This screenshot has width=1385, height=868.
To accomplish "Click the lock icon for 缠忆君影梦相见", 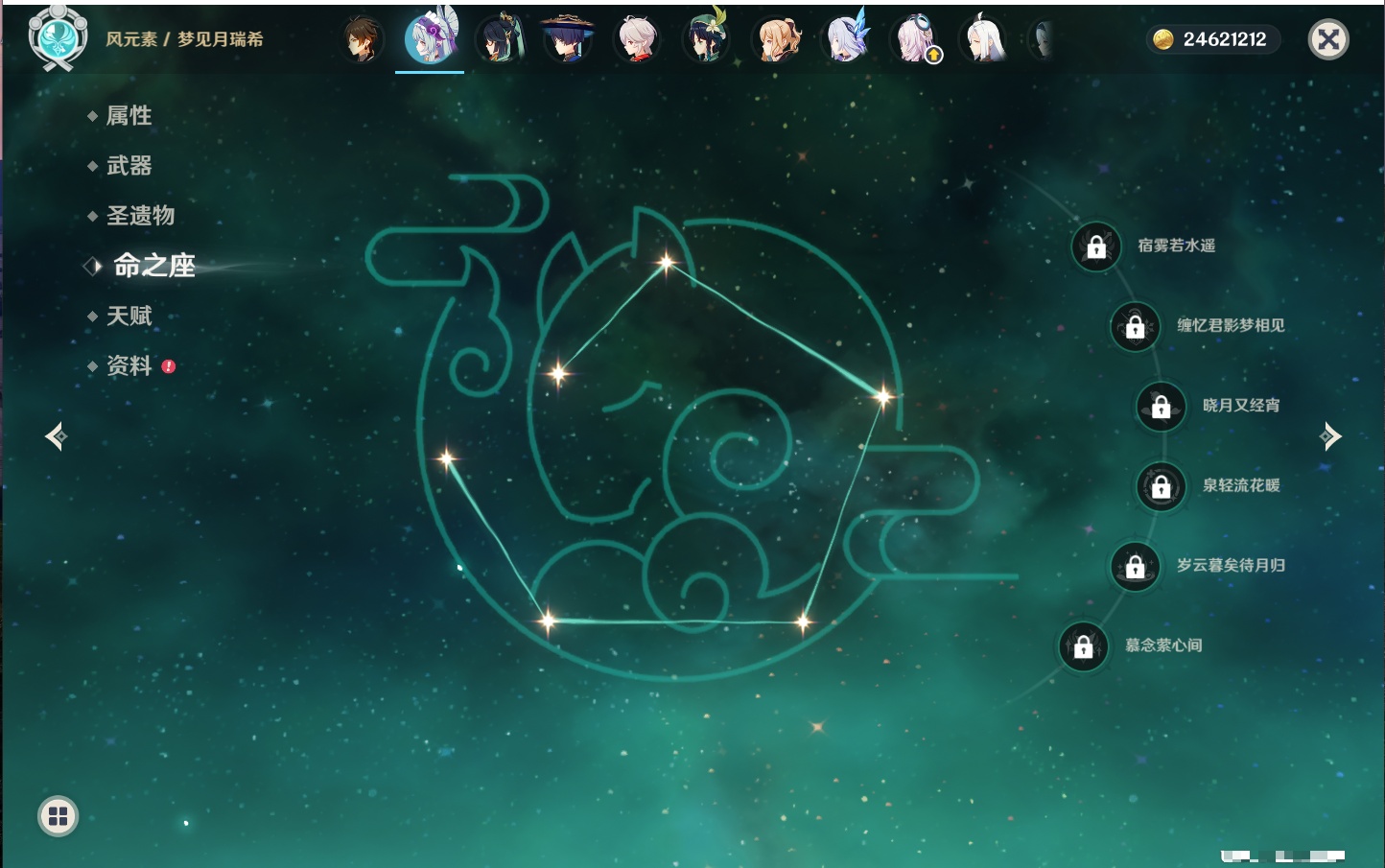I will pos(1136,326).
